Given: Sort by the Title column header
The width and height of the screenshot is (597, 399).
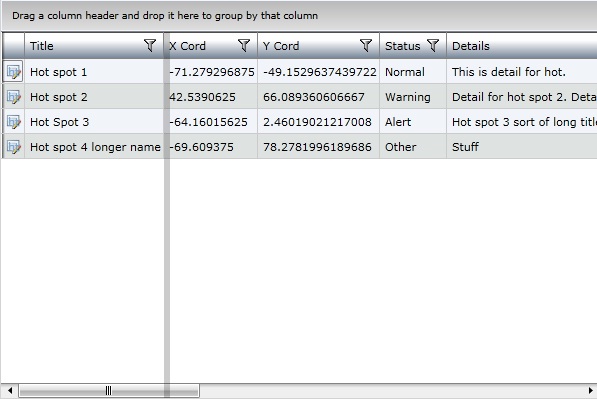Looking at the screenshot, I should tap(94, 46).
